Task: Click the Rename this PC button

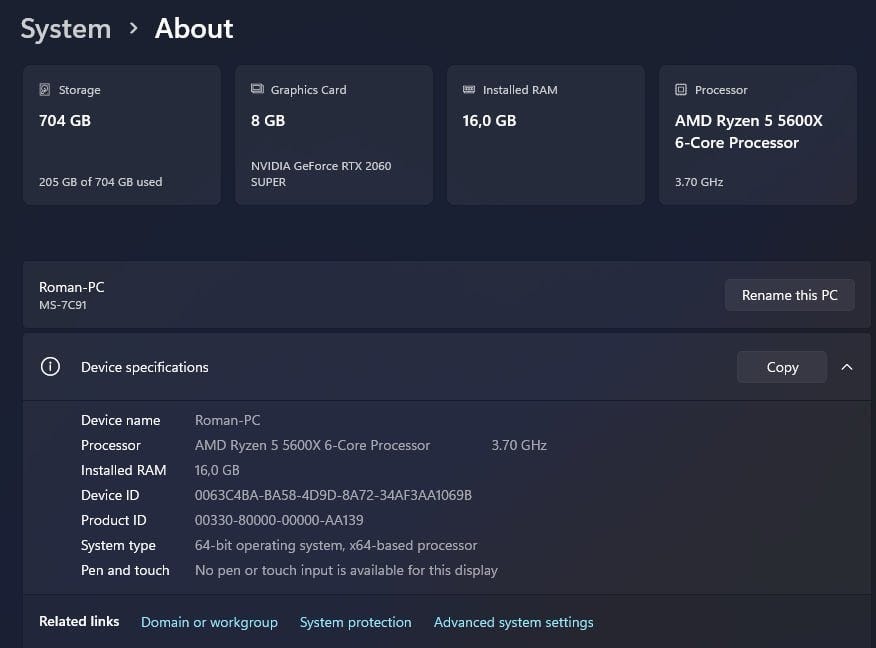Action: (x=789, y=295)
